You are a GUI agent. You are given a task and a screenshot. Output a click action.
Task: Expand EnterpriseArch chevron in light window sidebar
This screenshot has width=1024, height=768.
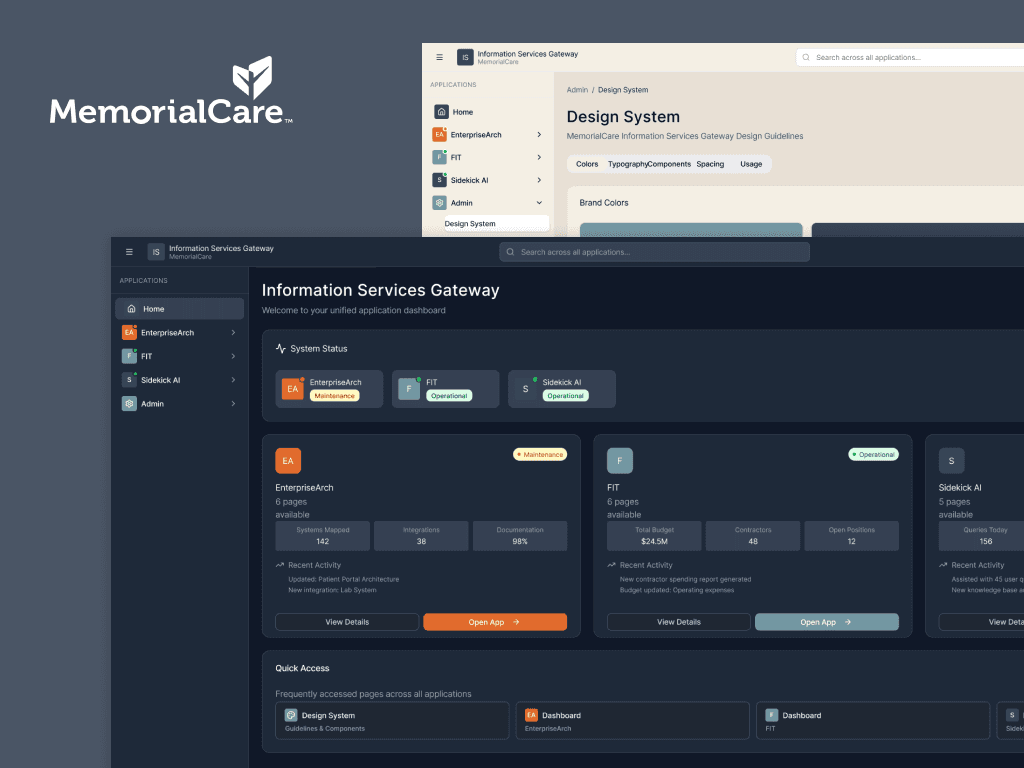click(x=539, y=135)
